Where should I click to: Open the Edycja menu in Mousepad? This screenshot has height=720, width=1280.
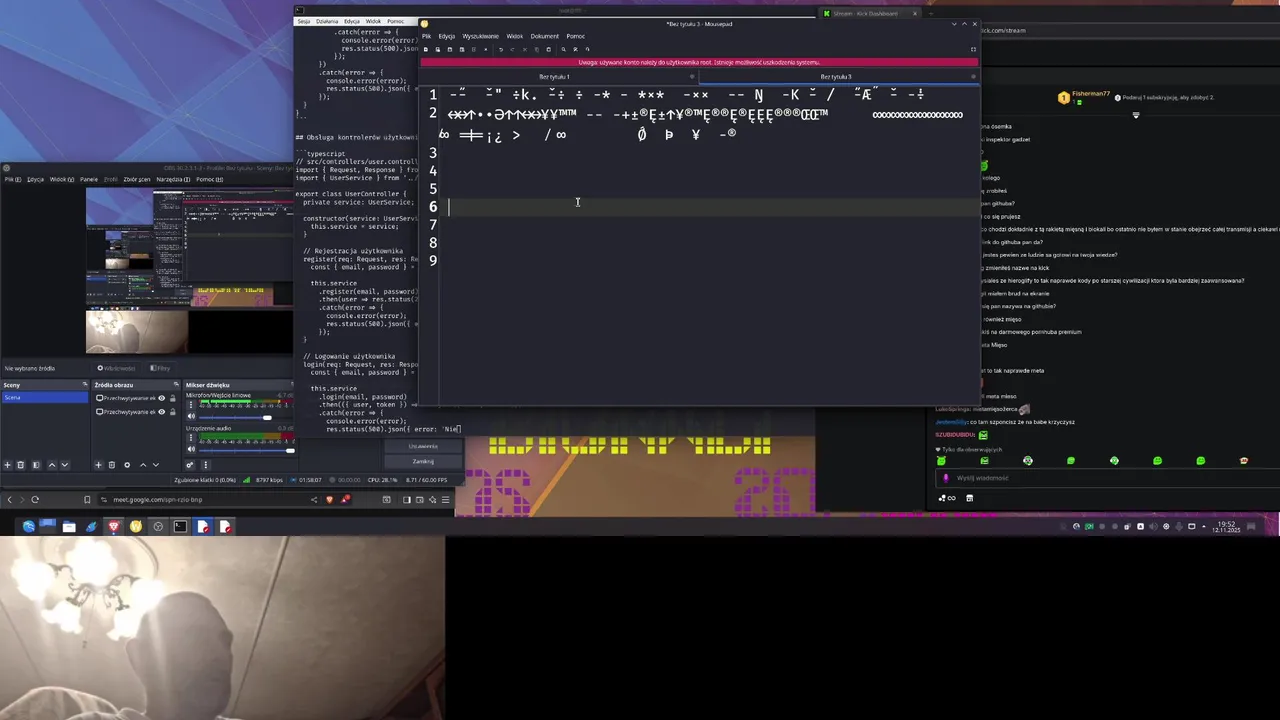pos(446,36)
